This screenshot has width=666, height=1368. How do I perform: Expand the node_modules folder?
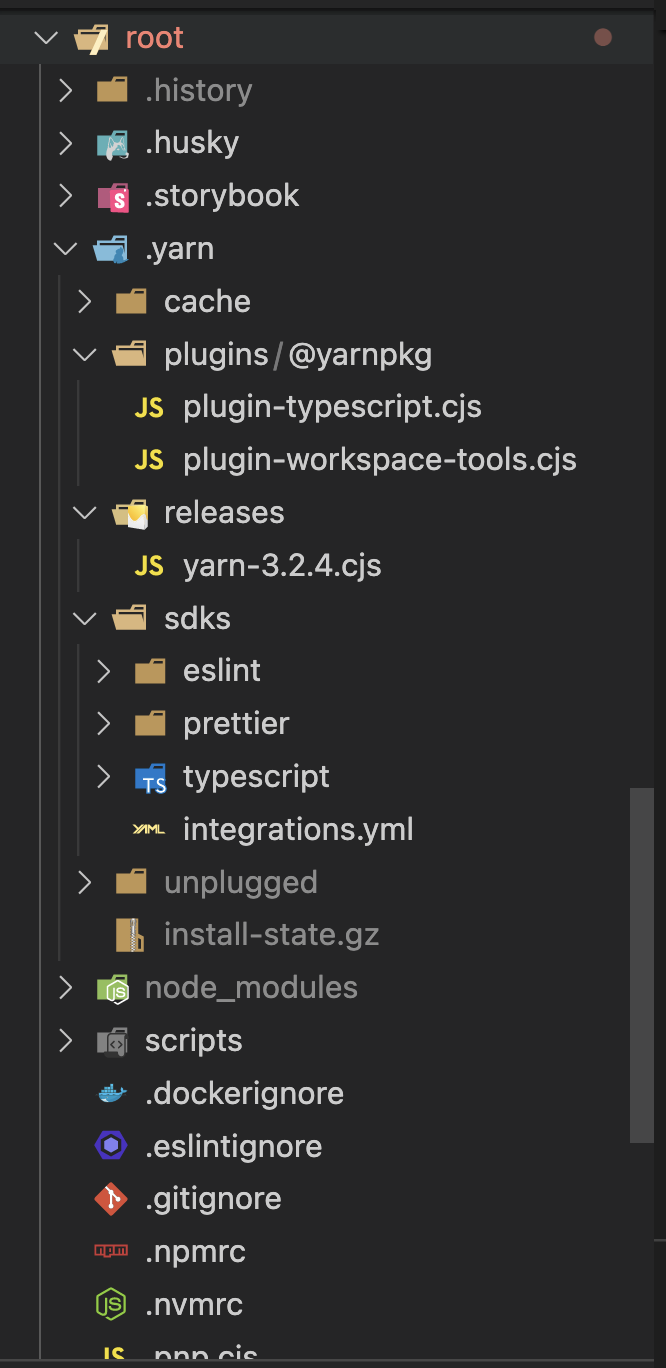64,987
